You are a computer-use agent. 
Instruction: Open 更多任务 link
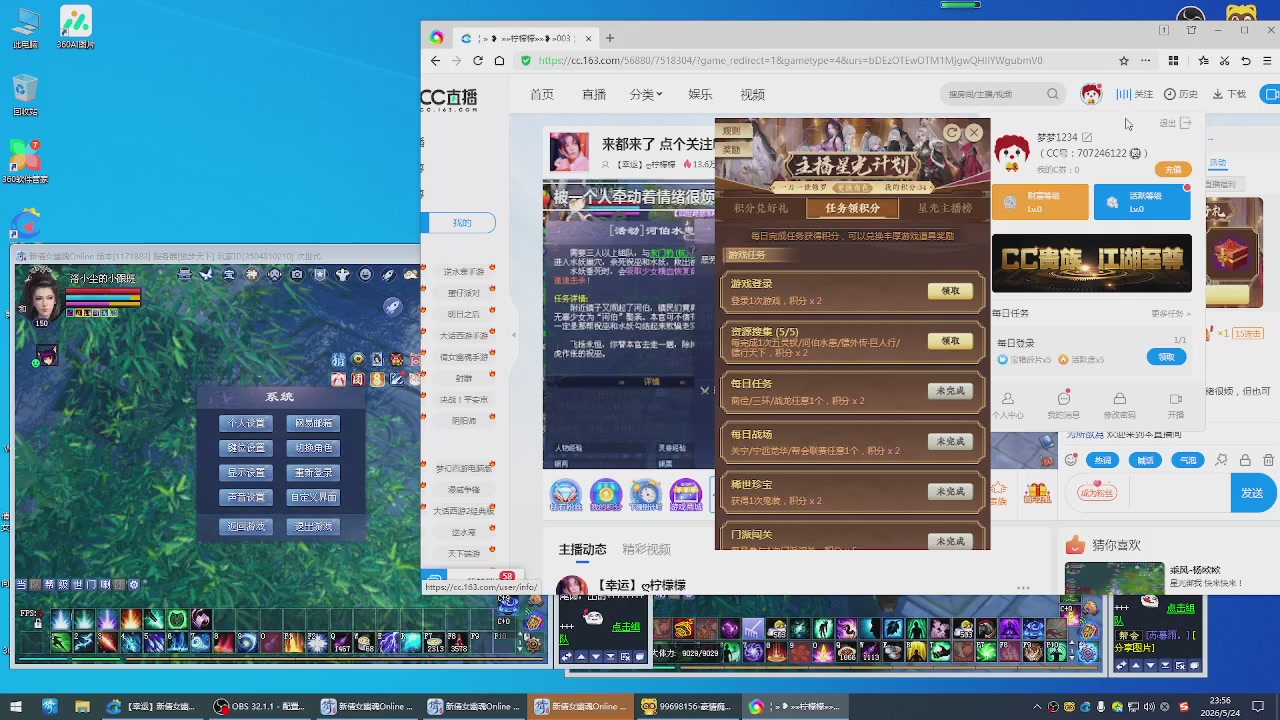[1170, 313]
